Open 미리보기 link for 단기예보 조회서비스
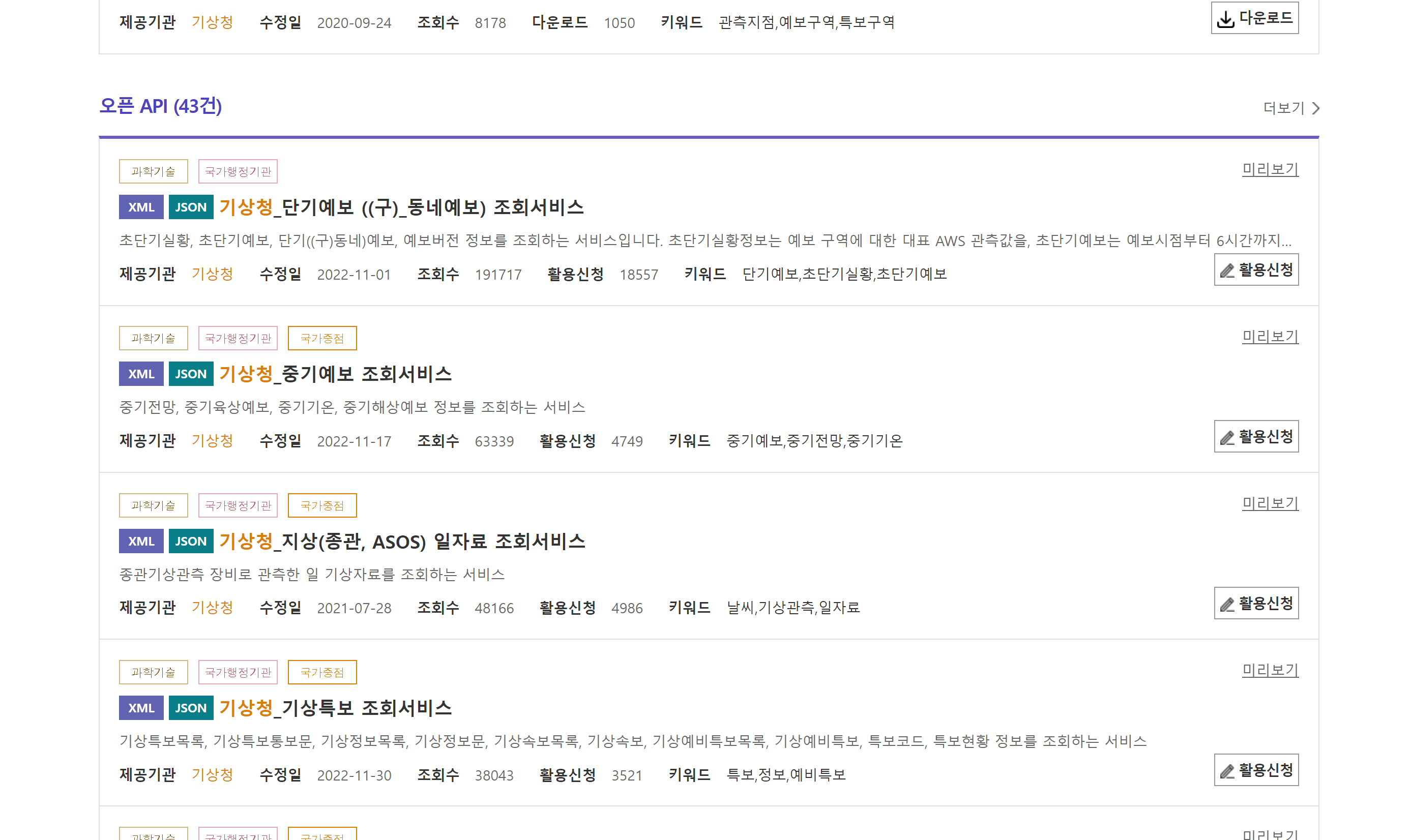Screen dimensions: 1410x840 [x=1270, y=169]
